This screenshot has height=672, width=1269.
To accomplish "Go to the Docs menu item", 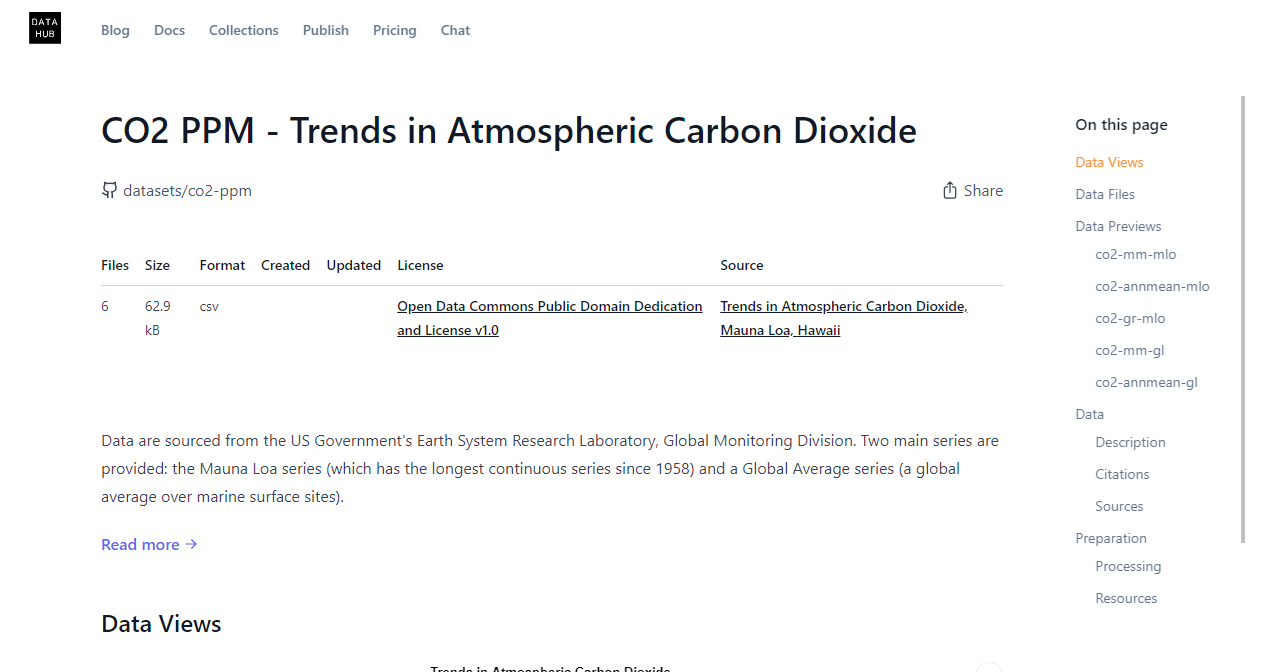I will pyautogui.click(x=169, y=30).
